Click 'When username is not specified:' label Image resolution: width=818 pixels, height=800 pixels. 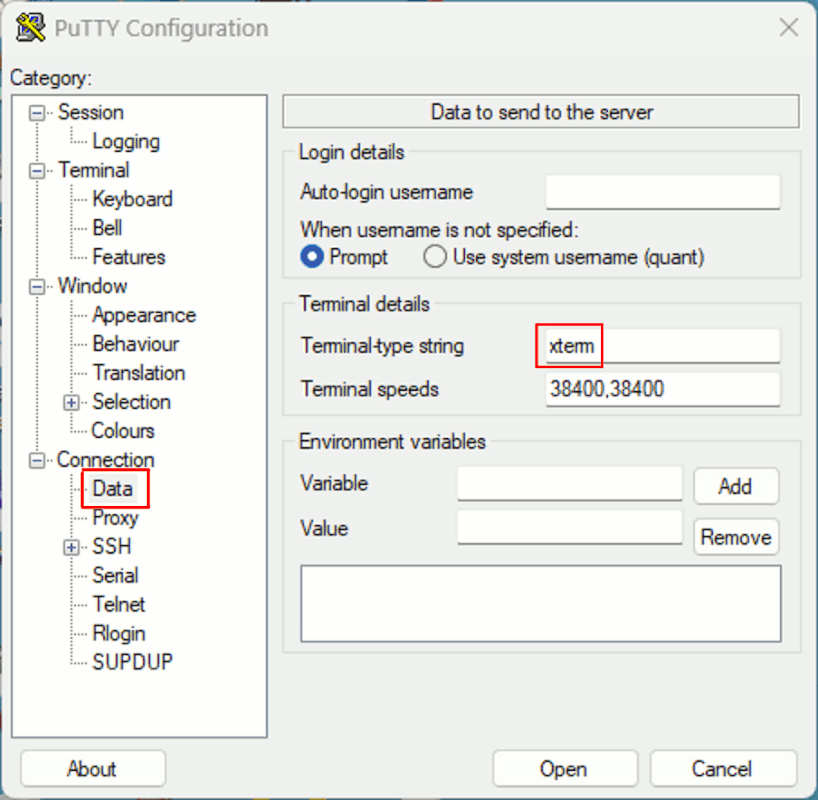439,230
